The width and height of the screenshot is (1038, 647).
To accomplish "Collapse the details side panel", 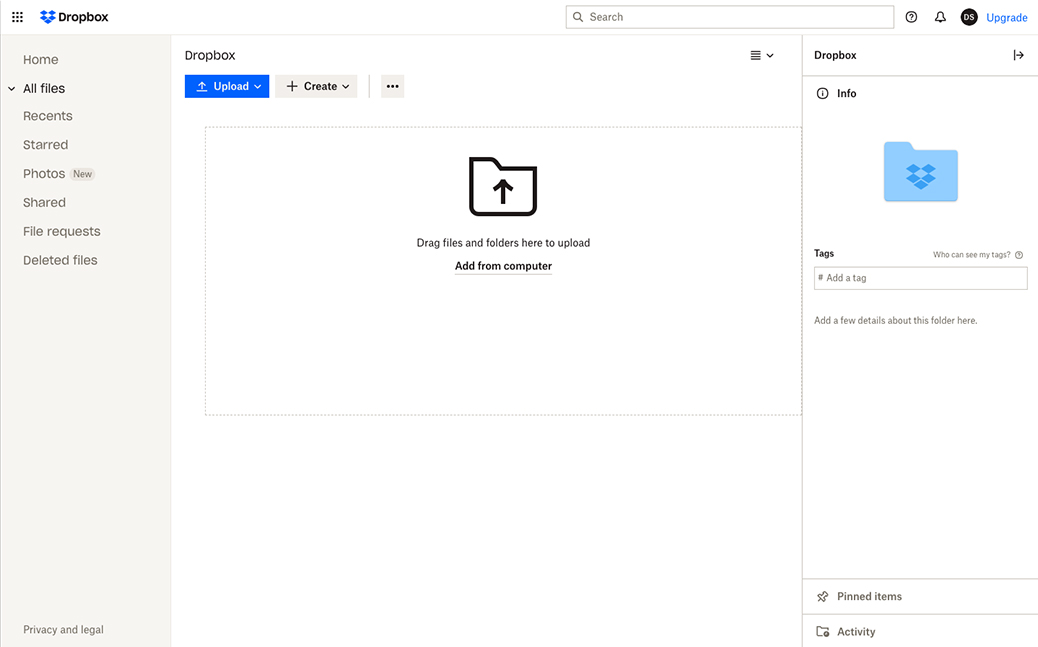I will tap(1018, 55).
